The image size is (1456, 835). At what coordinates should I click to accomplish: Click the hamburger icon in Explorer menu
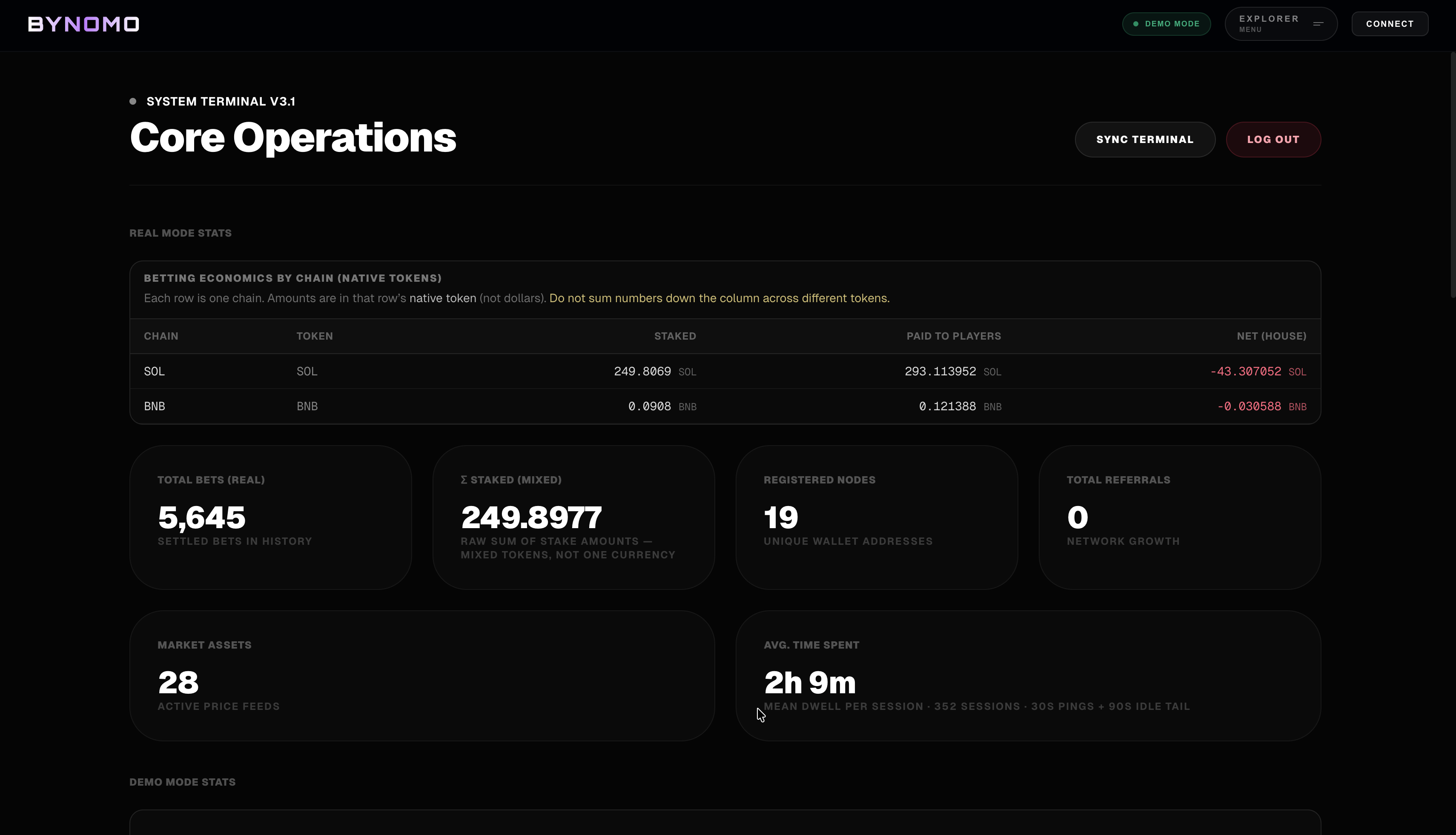click(x=1318, y=24)
